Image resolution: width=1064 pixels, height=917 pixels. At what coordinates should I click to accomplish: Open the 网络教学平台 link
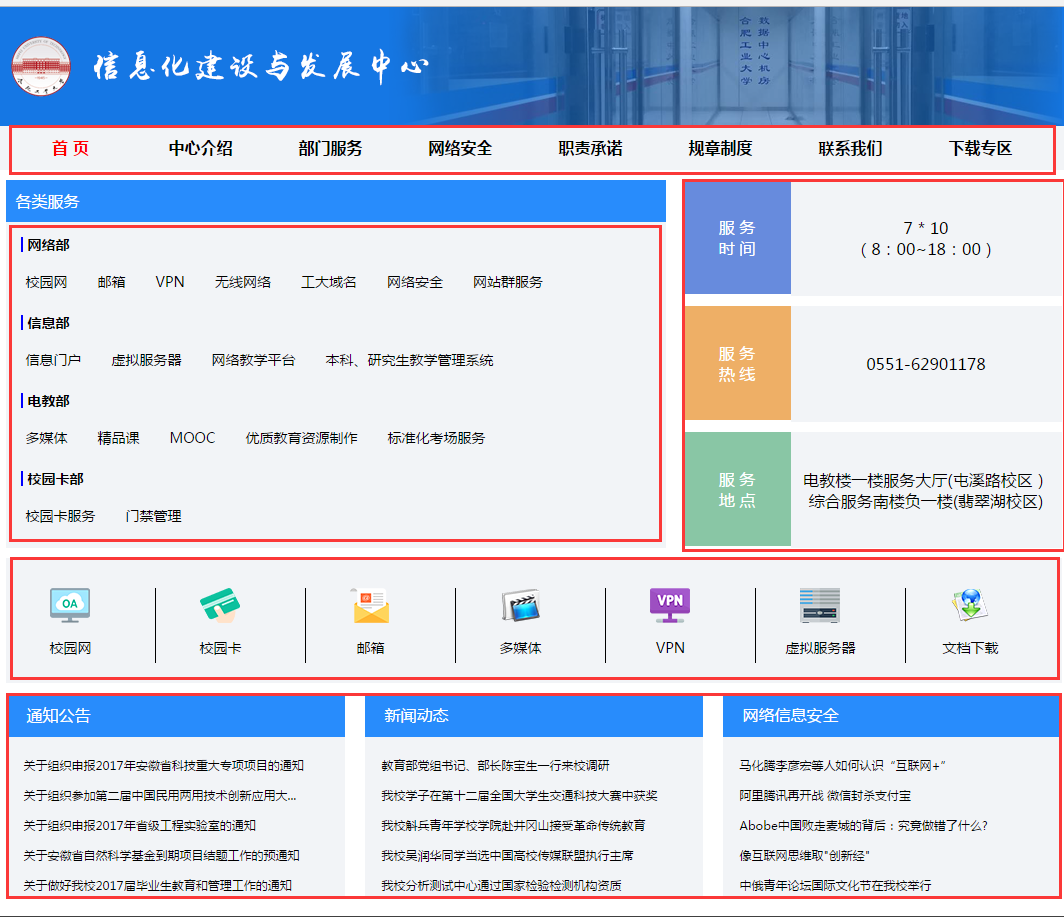253,360
